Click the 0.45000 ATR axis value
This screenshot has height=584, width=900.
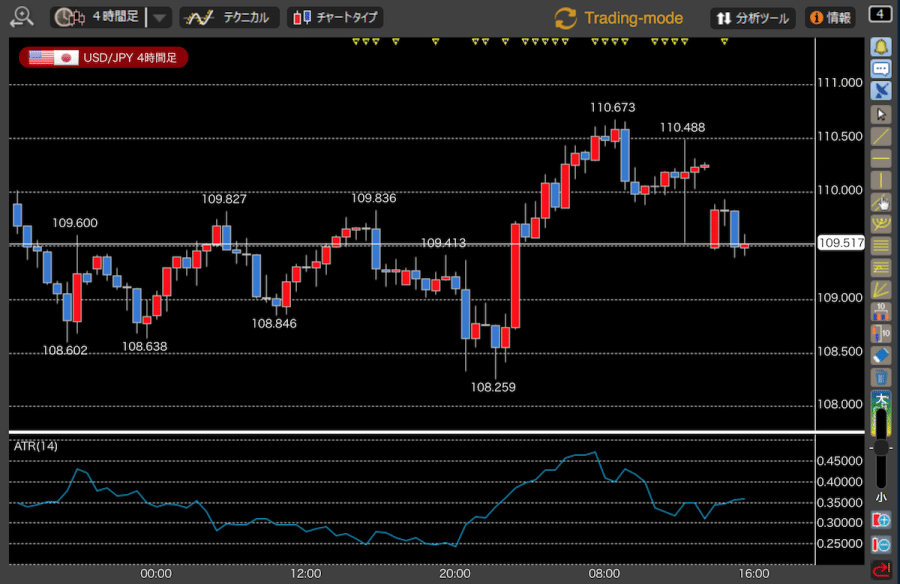click(840, 461)
